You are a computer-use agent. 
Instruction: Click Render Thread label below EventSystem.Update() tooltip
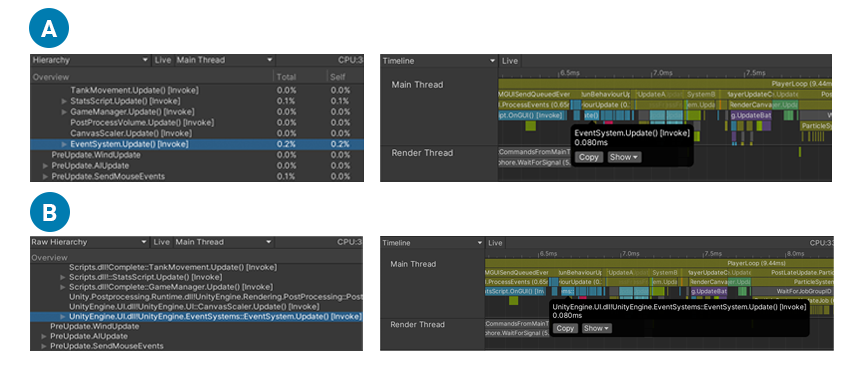[422, 153]
